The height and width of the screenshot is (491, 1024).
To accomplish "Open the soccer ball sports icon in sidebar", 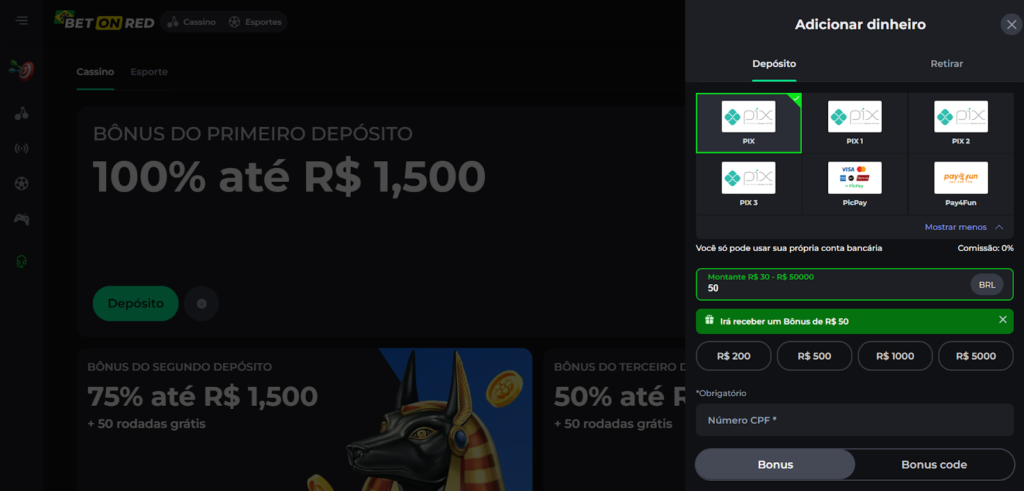I will (22, 183).
